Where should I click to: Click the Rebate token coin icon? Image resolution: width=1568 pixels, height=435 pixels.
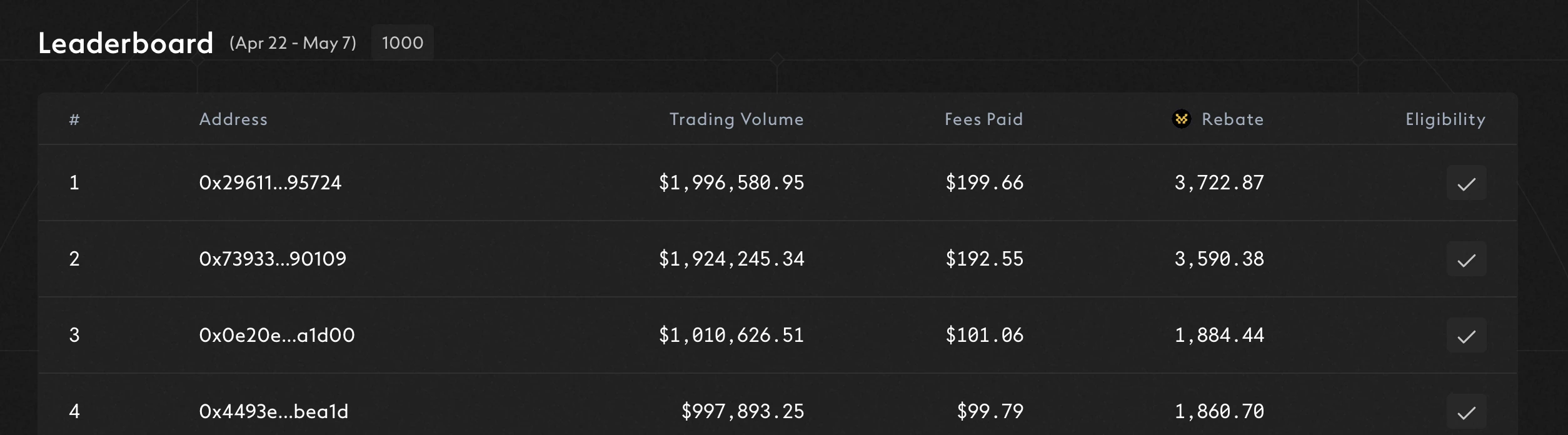pos(1181,119)
